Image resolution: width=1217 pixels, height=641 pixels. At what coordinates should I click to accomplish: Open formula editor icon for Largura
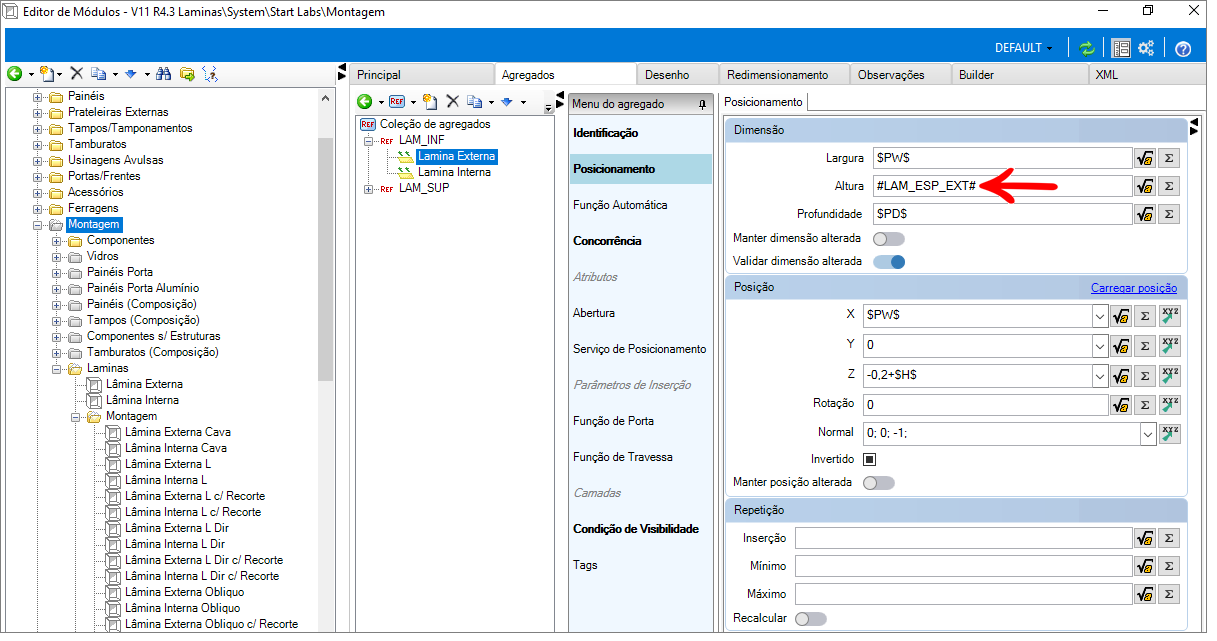(1146, 158)
